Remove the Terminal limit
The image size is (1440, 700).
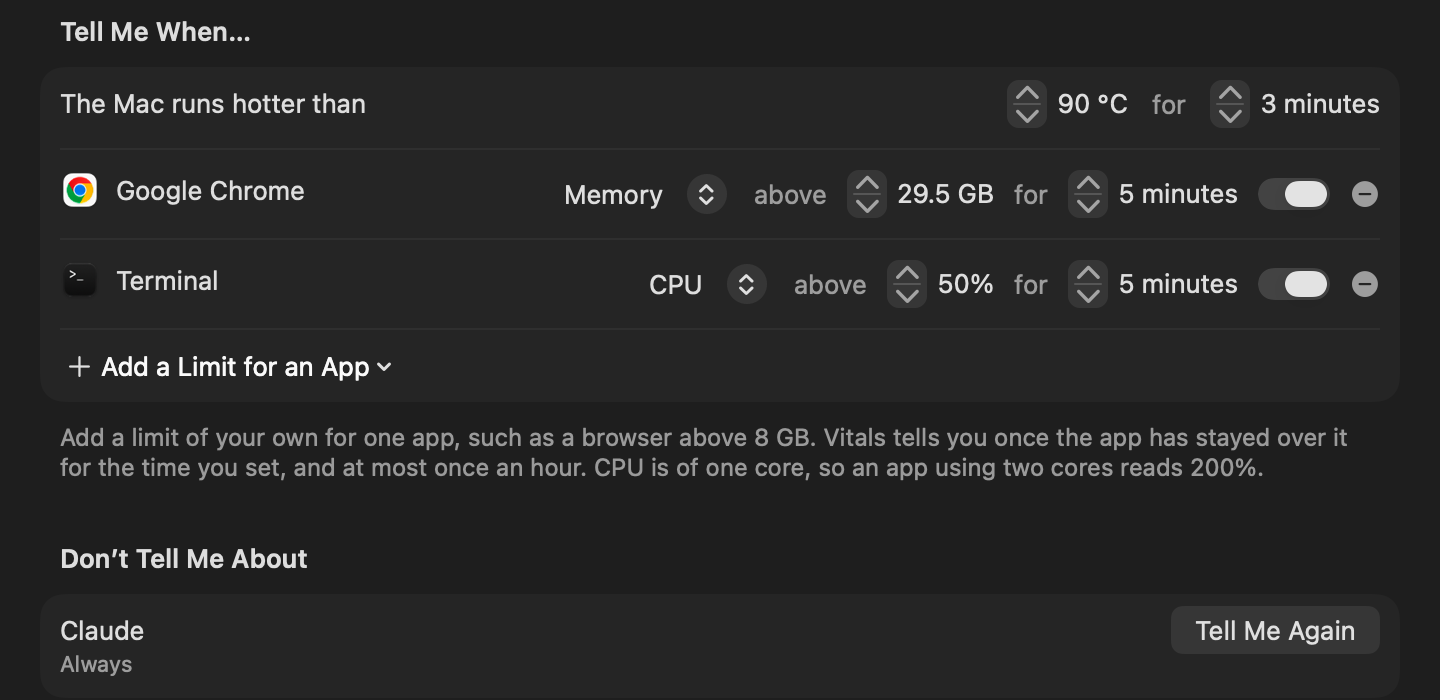(1365, 284)
